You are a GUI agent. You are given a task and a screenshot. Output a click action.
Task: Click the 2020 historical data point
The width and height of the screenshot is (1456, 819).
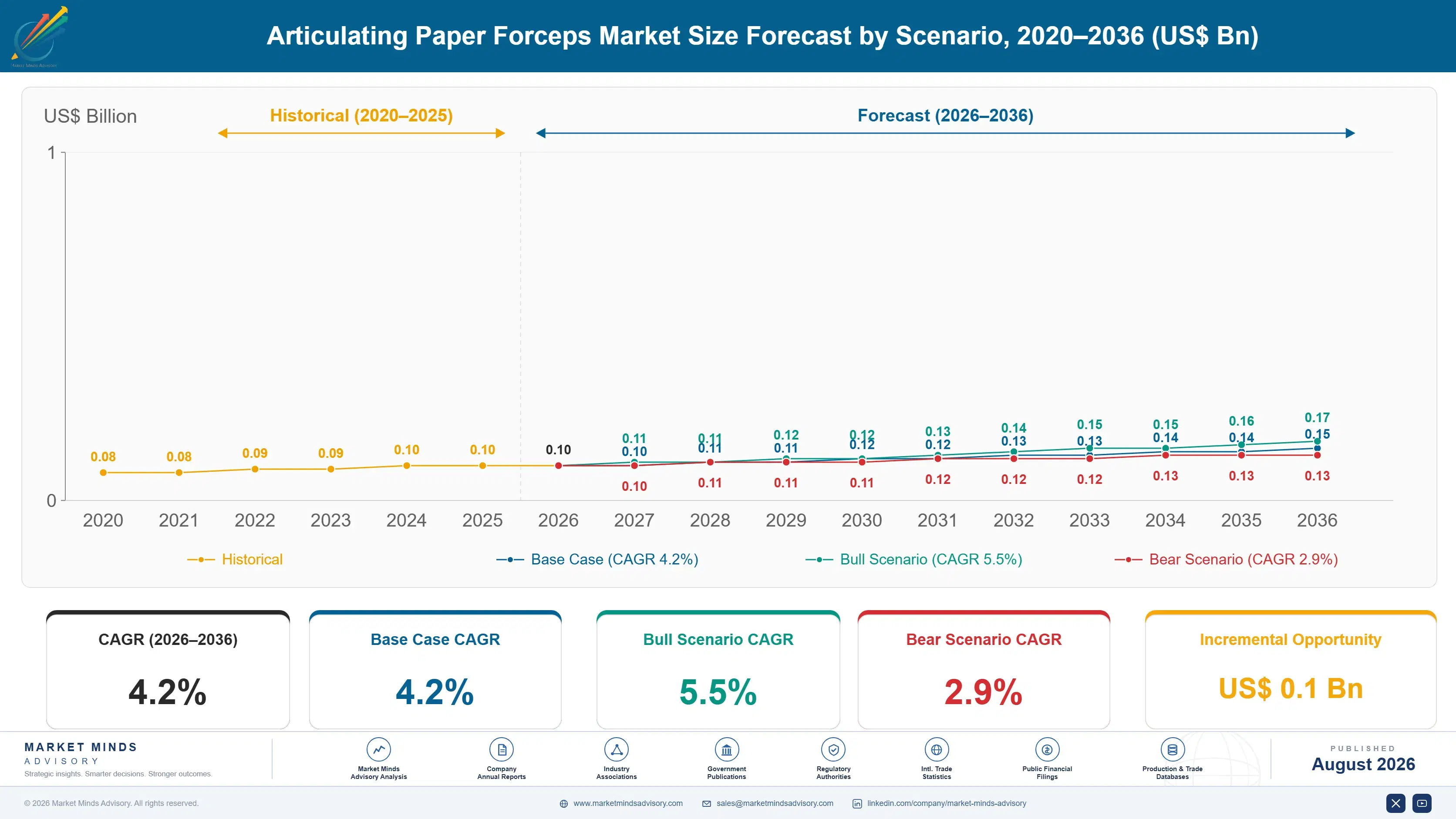(x=103, y=473)
